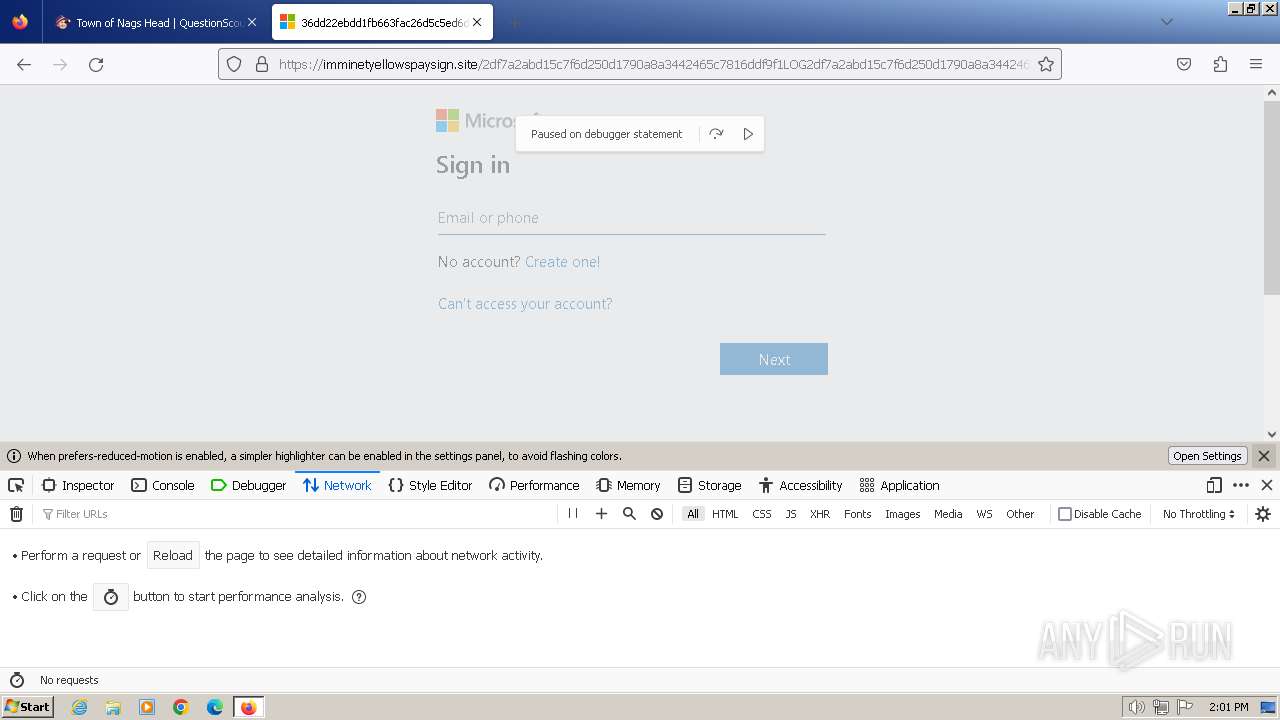Open the performance analysis help icon
The width and height of the screenshot is (1280, 720).
point(359,597)
